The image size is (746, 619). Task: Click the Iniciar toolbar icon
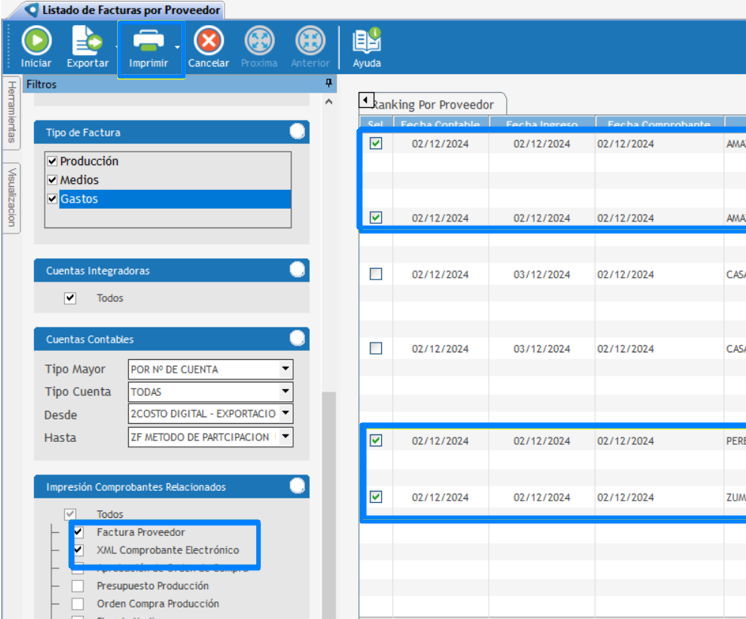36,42
